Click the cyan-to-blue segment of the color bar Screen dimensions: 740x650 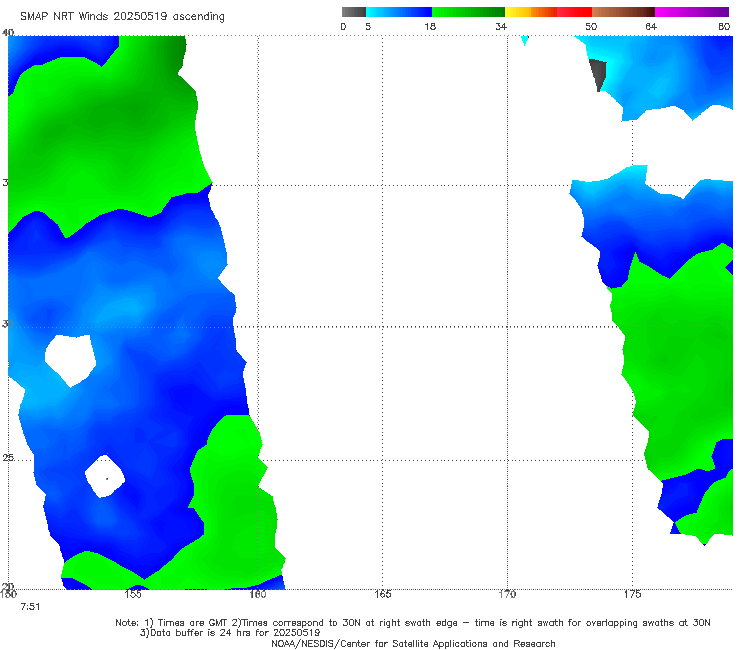point(399,12)
